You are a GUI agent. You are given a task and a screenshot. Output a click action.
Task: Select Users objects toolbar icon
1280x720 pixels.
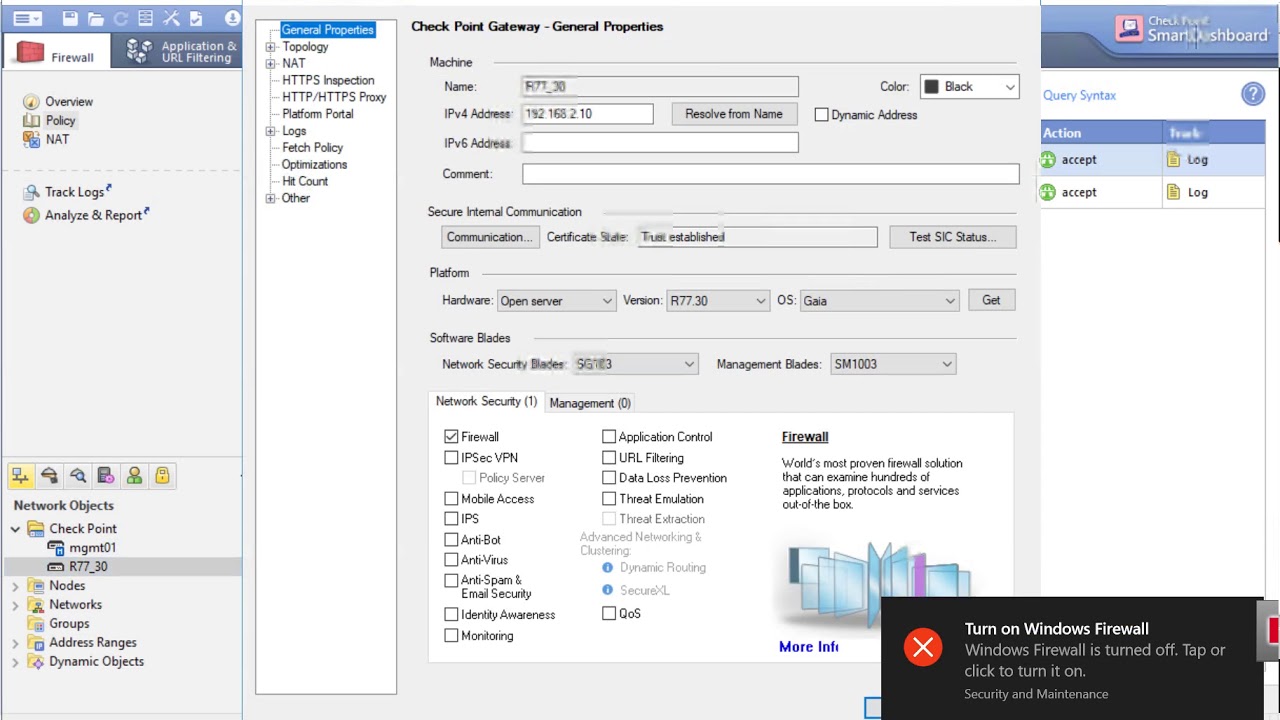point(134,476)
